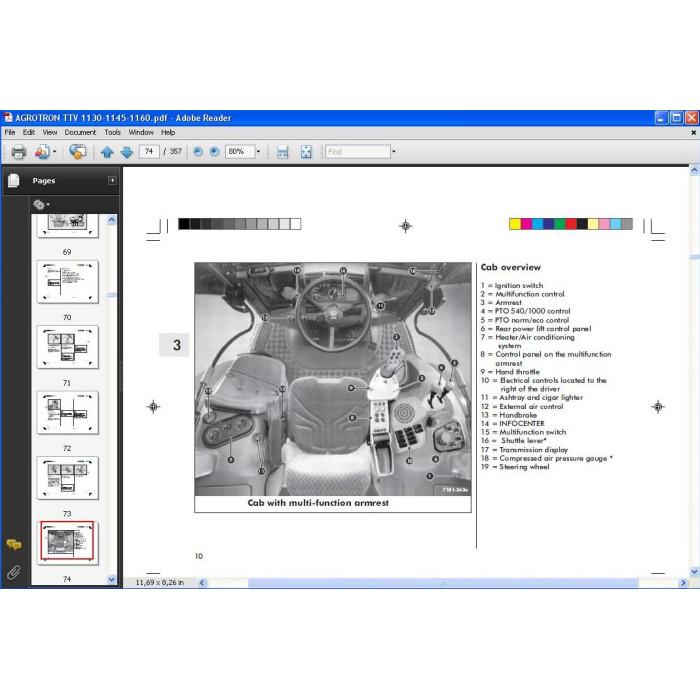Expand the Collaborate icon's dropdown arrow
Viewport: 700px width, 700px height.
click(x=54, y=152)
